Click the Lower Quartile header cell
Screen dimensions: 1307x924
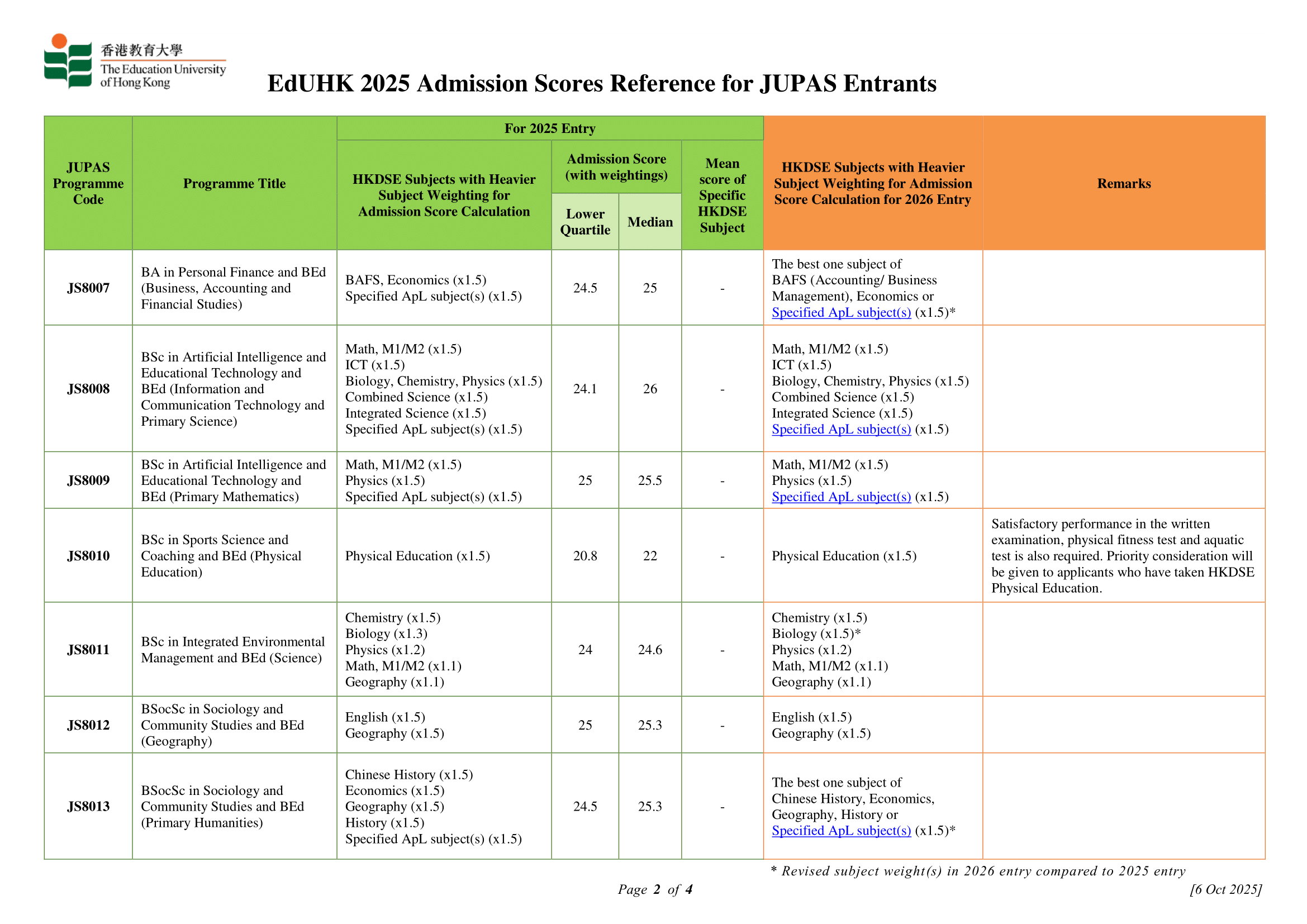click(585, 222)
